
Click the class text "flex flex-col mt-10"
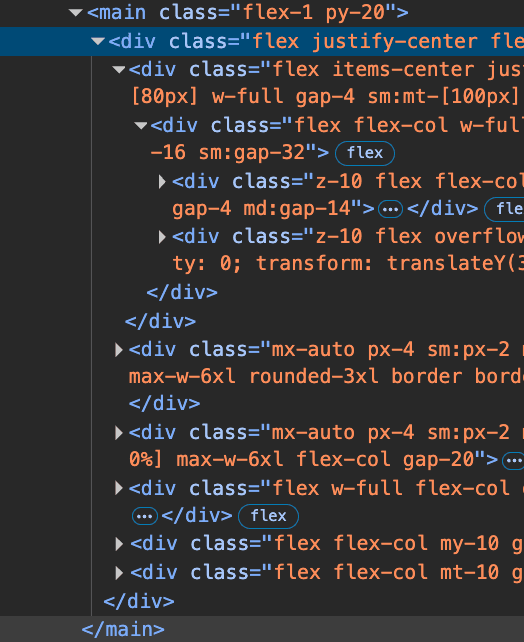tap(386, 572)
